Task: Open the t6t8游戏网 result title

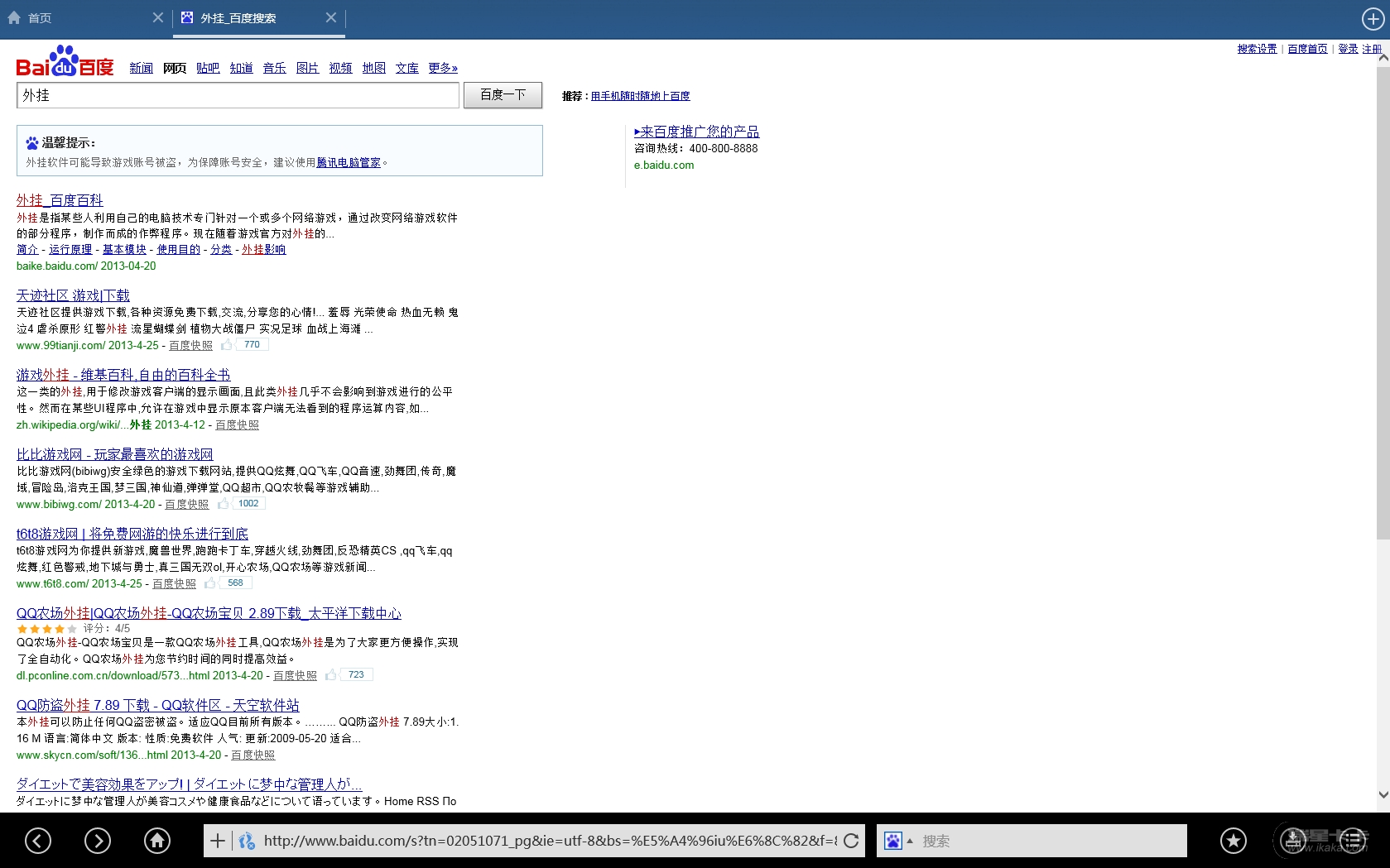Action: click(132, 534)
